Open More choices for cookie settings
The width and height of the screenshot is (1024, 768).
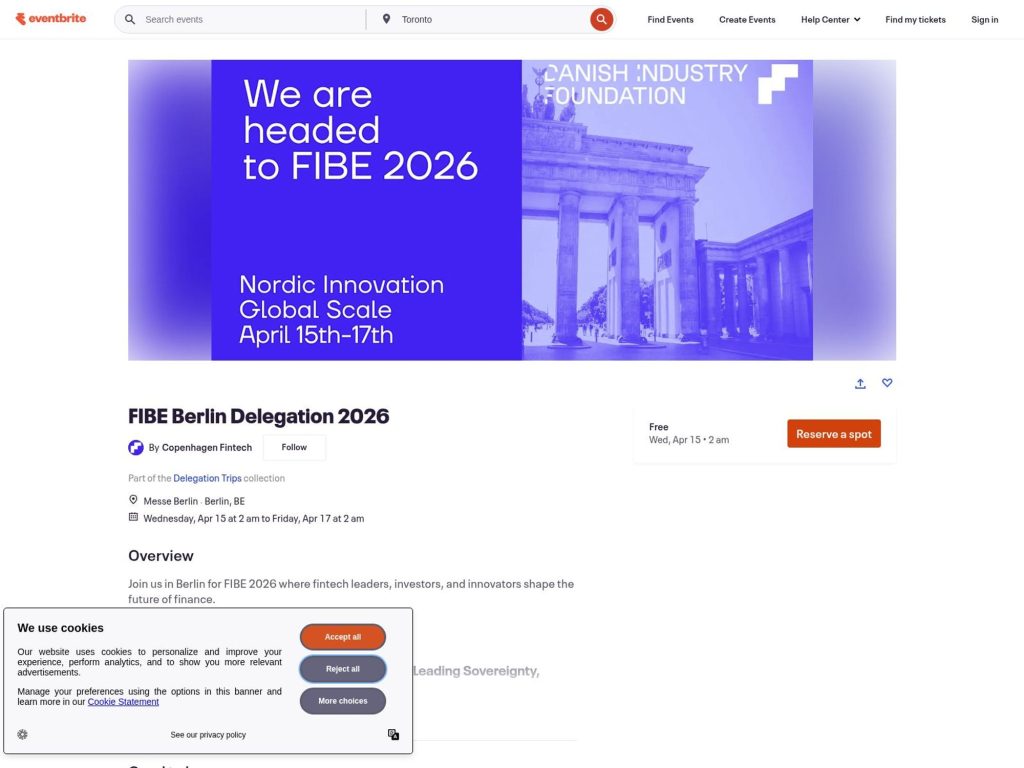[342, 700]
